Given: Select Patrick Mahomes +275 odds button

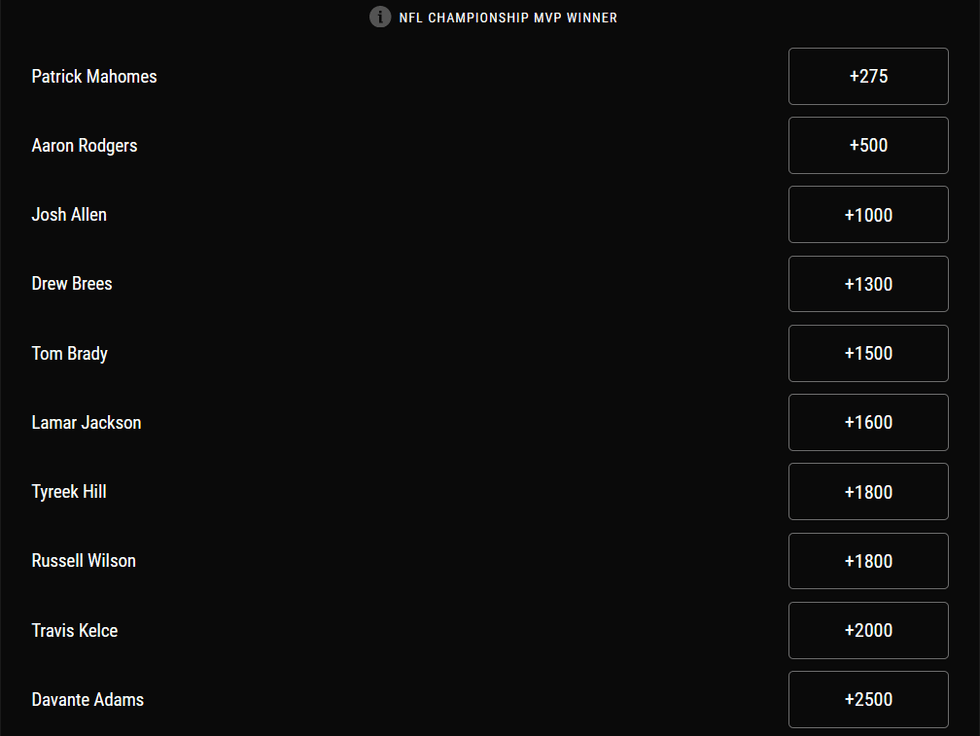Looking at the screenshot, I should [868, 76].
